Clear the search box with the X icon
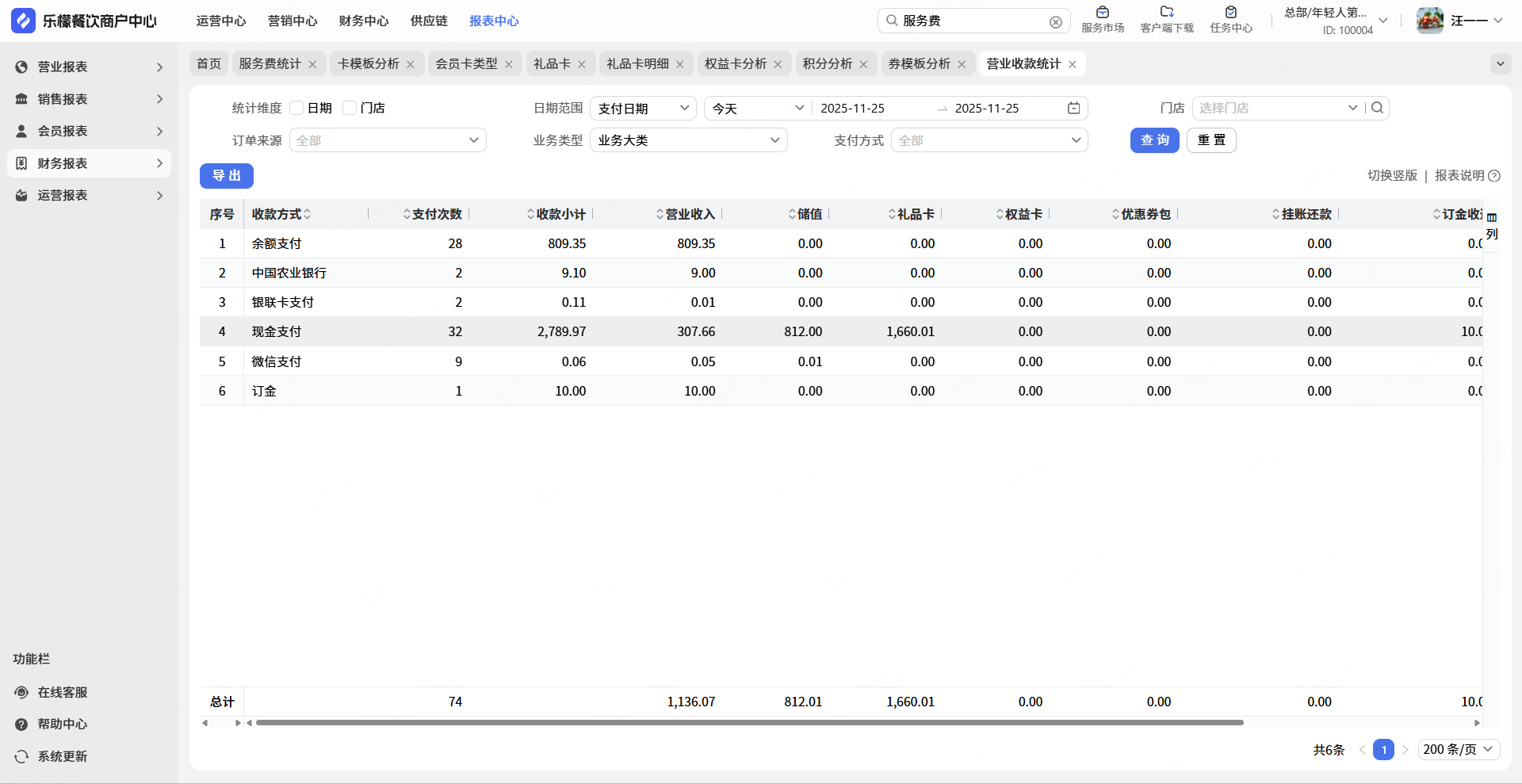The height and width of the screenshot is (784, 1522). pos(1056,22)
